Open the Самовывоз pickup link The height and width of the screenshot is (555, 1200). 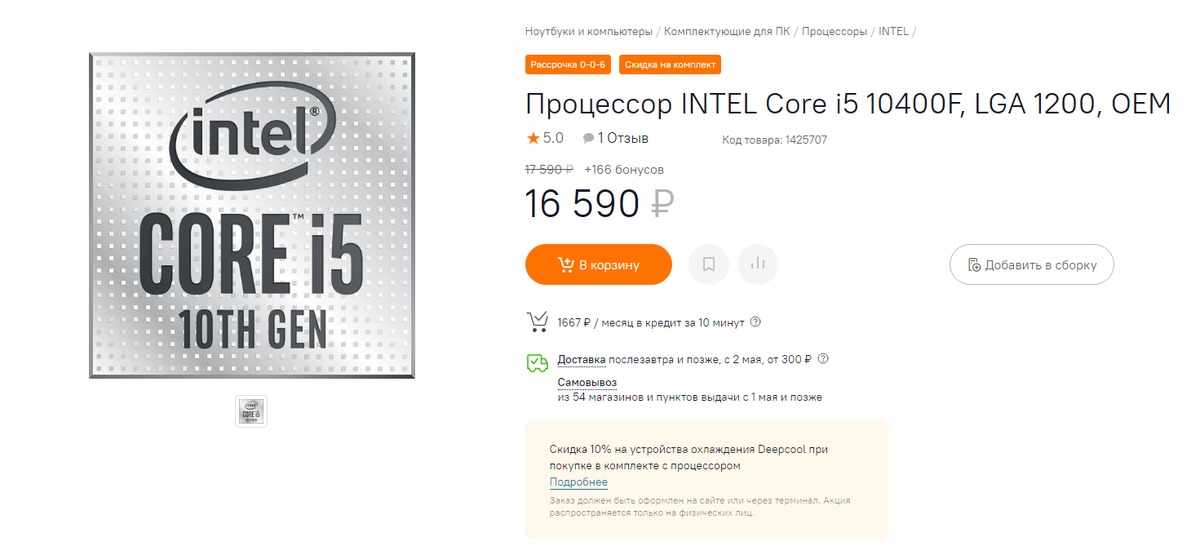pyautogui.click(x=586, y=382)
